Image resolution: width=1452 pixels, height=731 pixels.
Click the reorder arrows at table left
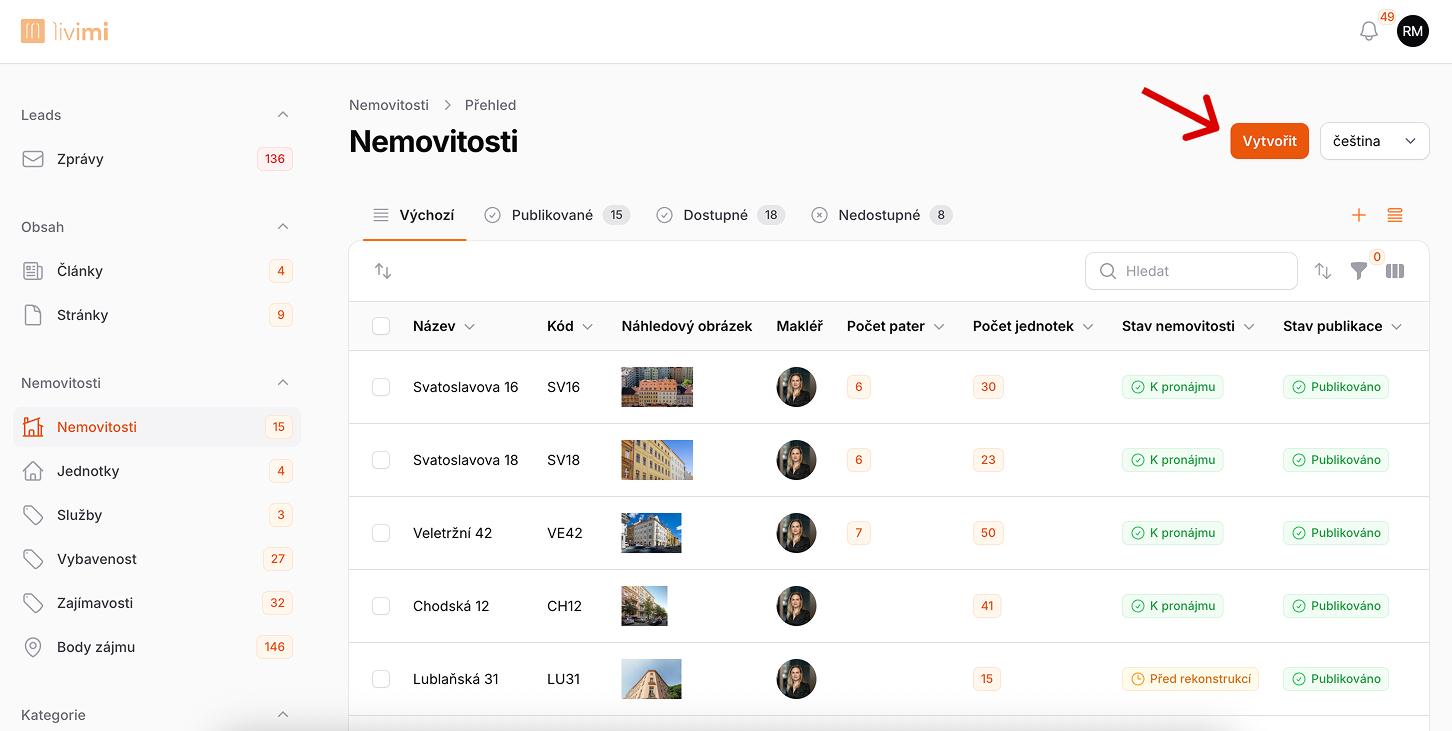383,271
